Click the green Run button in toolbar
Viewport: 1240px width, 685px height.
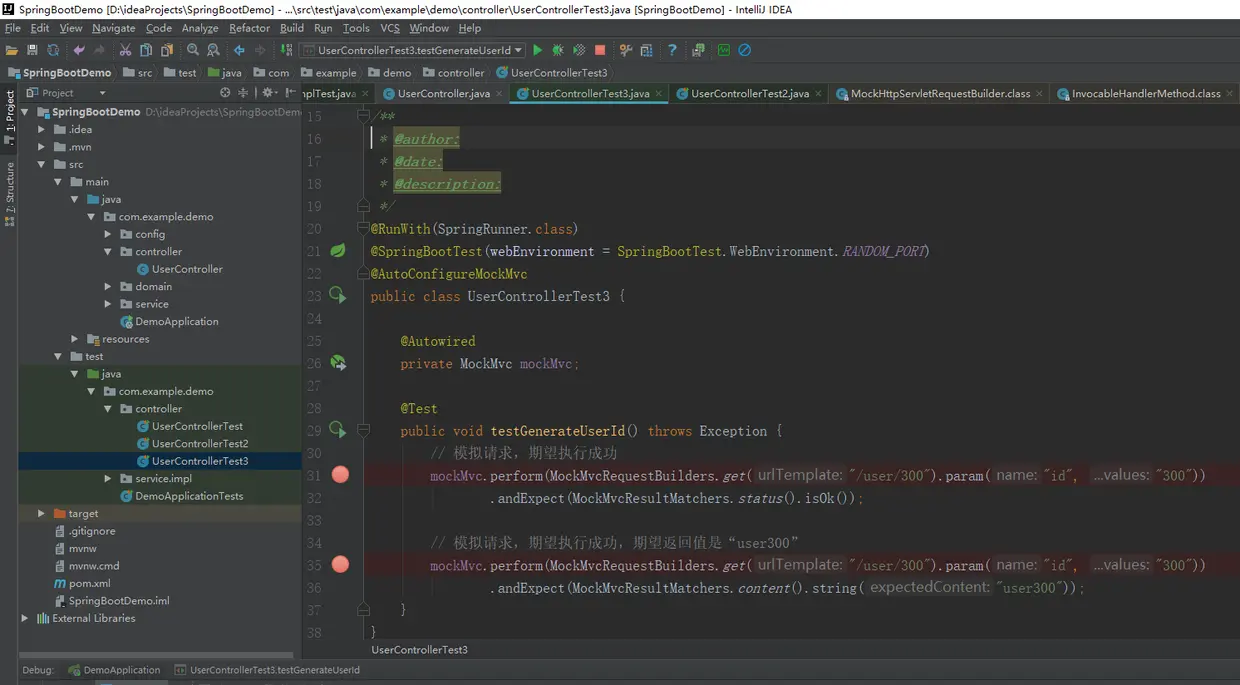click(538, 50)
